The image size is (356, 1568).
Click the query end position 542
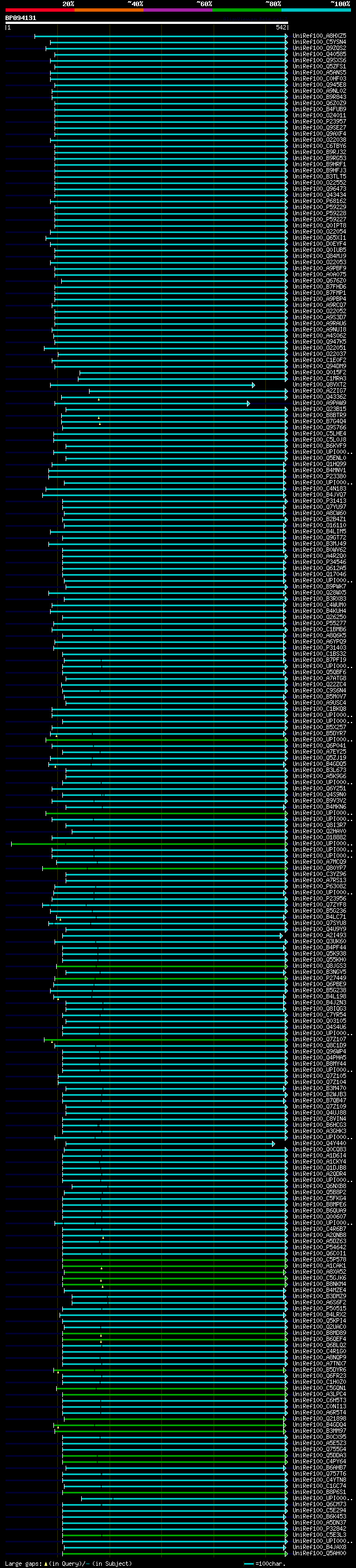click(x=280, y=27)
